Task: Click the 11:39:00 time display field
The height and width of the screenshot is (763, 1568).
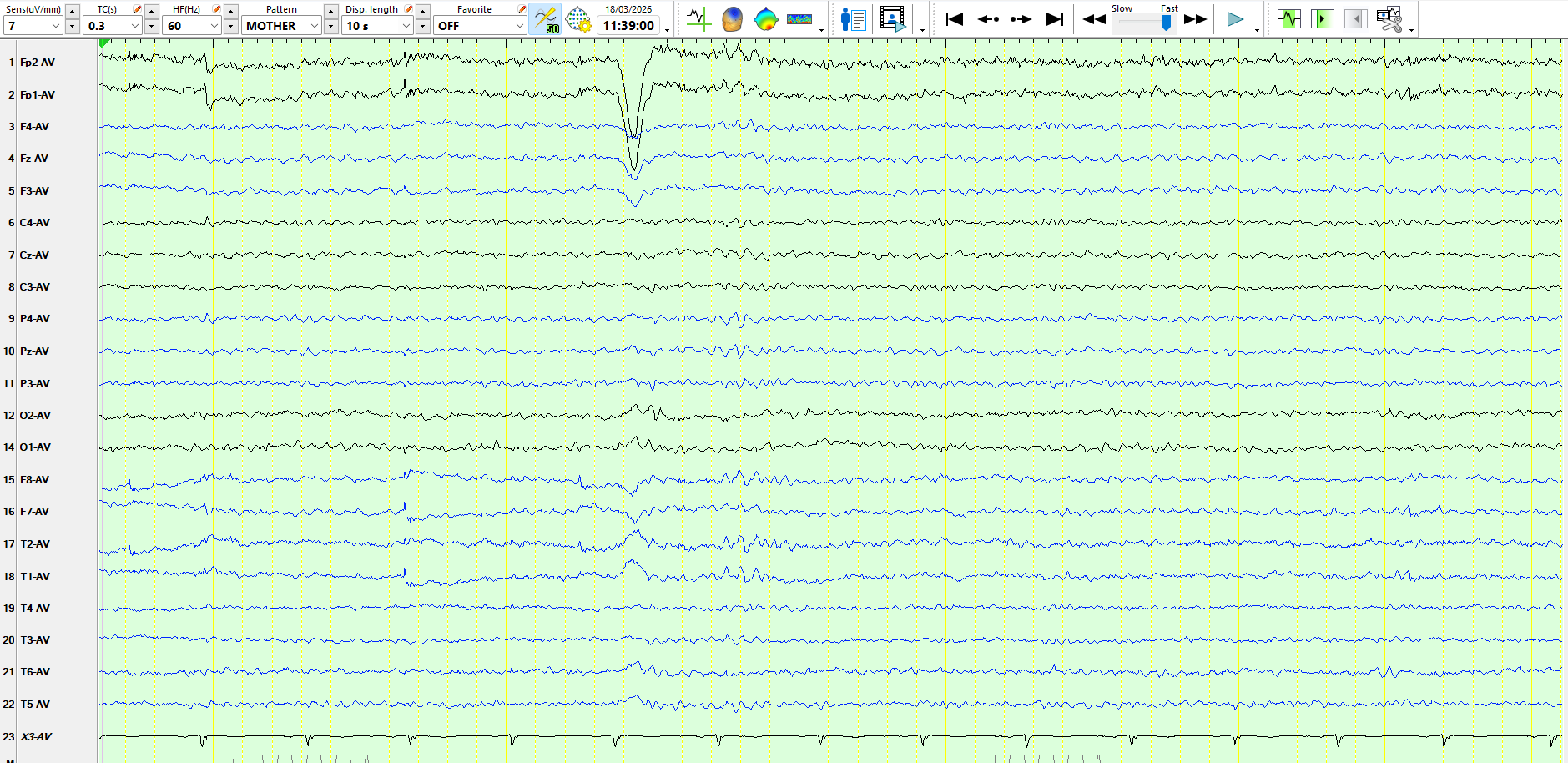Action: tap(628, 26)
